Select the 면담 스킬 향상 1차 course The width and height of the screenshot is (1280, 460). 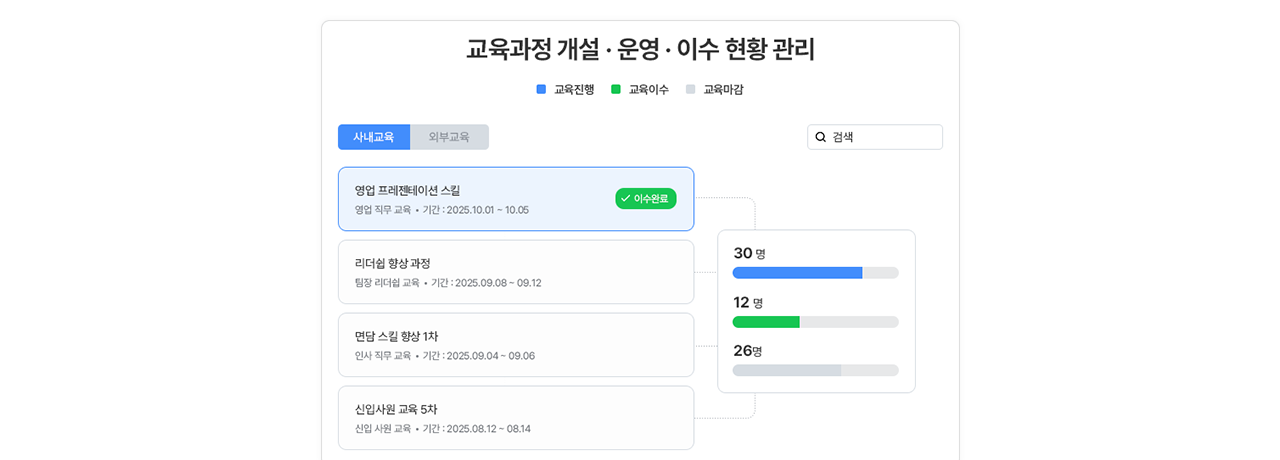516,345
